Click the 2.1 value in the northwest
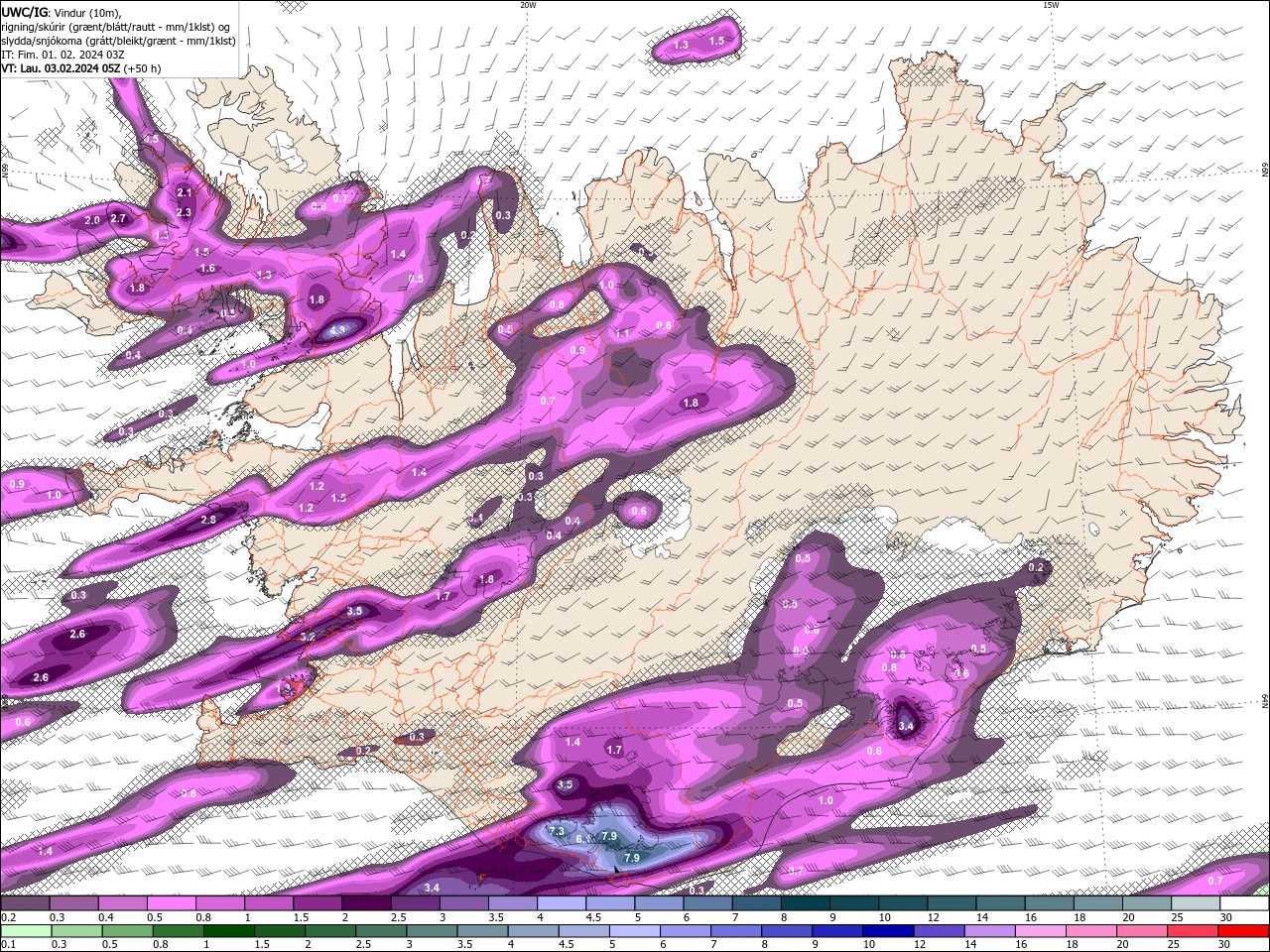 185,192
